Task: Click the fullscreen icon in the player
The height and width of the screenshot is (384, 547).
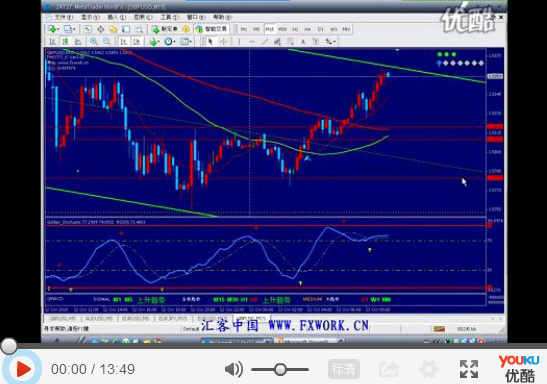Action: click(x=469, y=369)
